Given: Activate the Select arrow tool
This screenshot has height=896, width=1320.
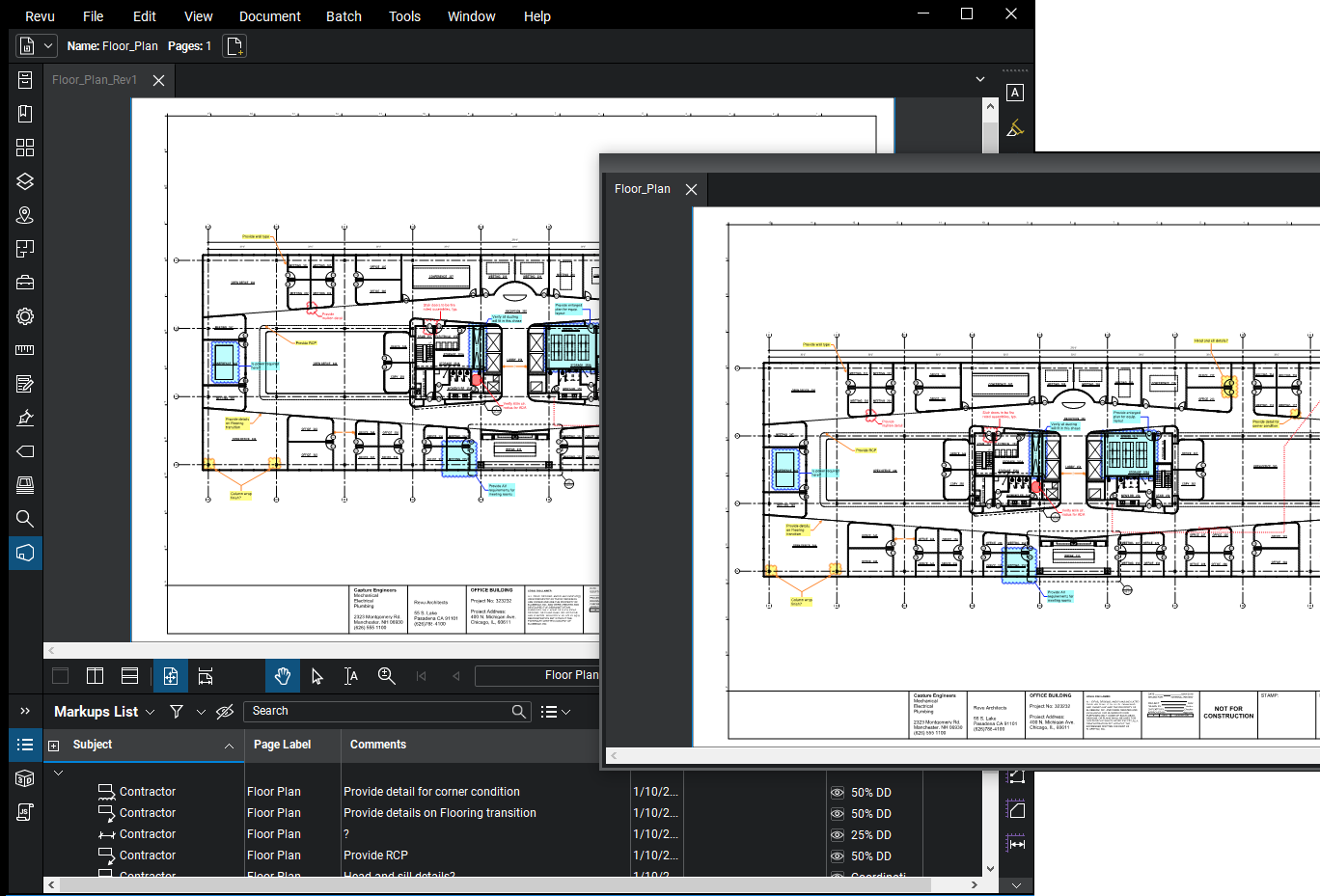Looking at the screenshot, I should [x=317, y=676].
